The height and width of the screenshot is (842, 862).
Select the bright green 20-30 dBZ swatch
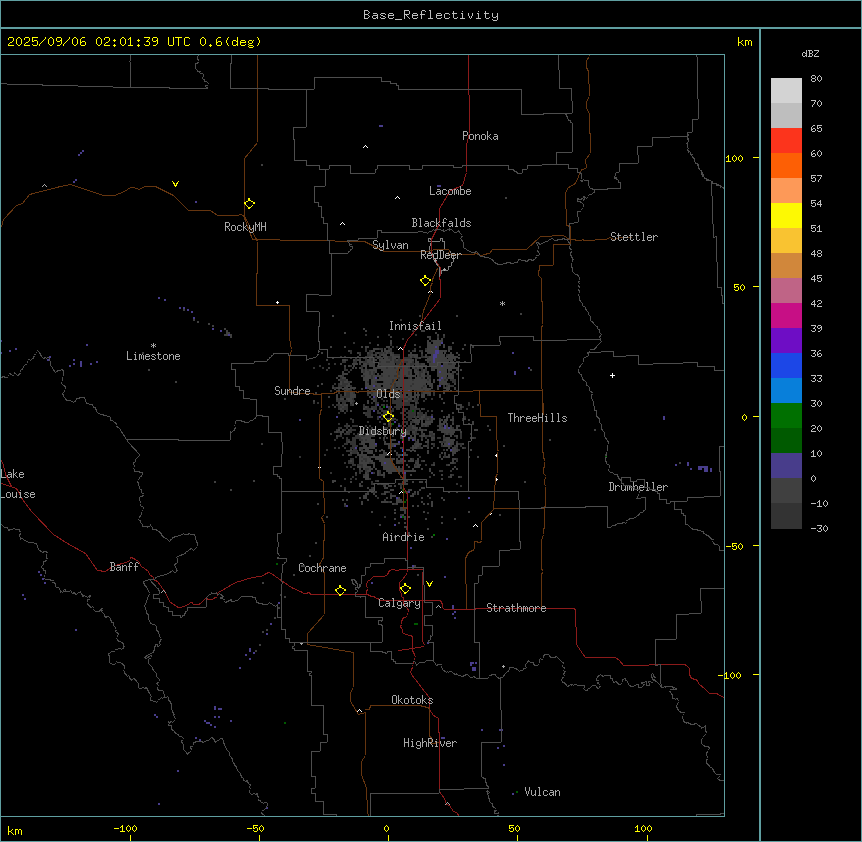(x=786, y=416)
